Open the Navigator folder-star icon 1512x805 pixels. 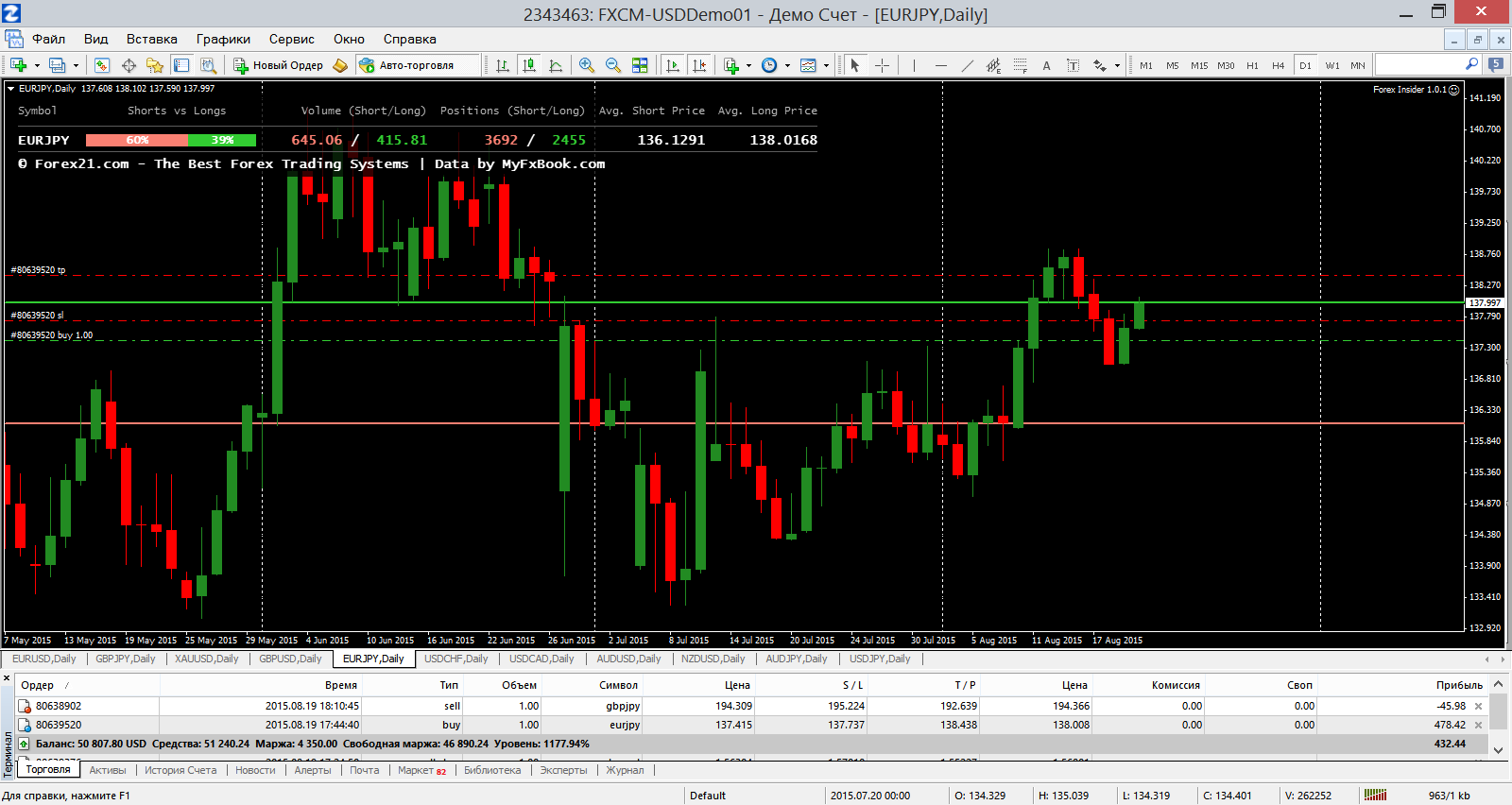point(155,65)
